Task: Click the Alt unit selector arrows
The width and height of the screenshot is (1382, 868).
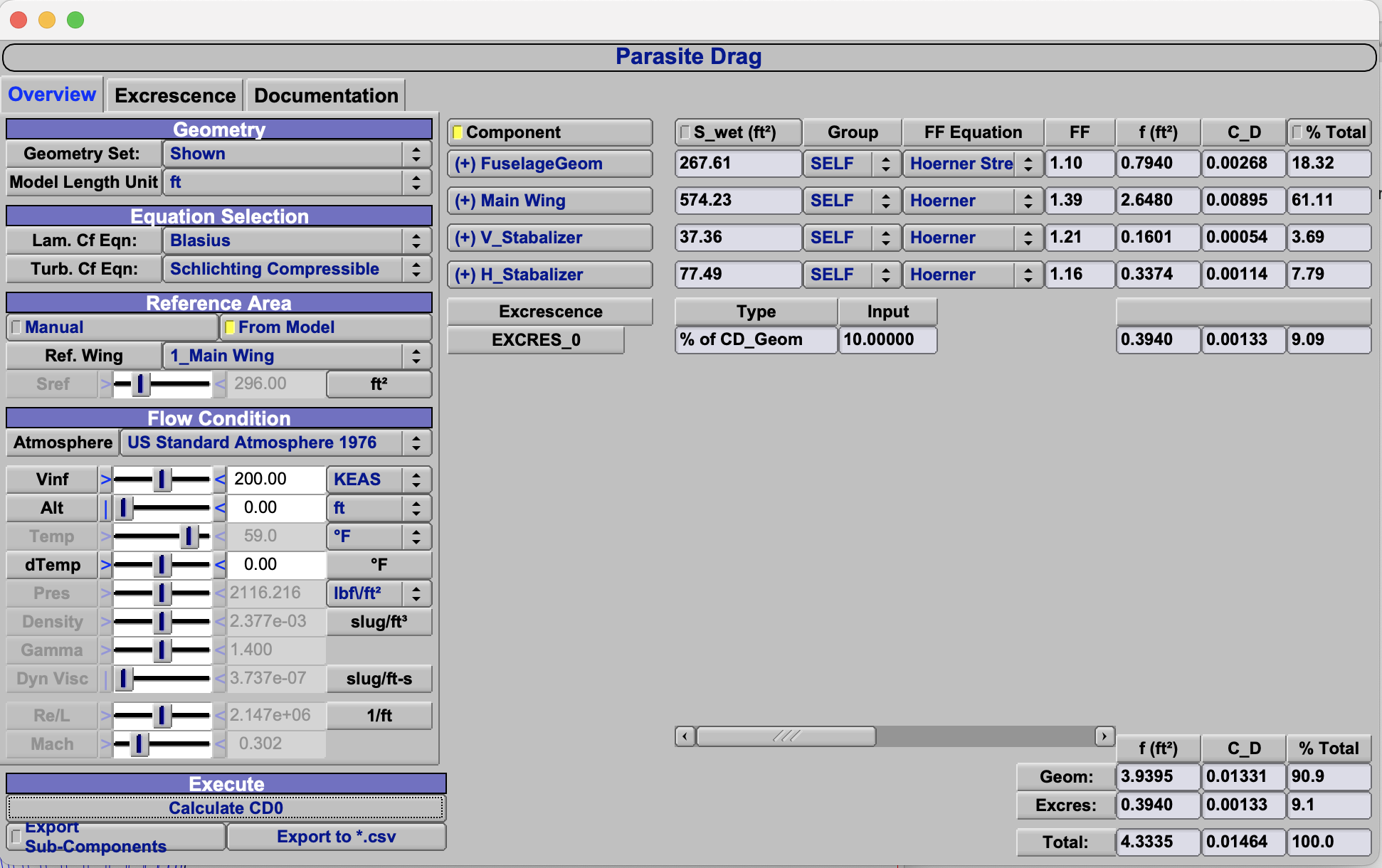Action: [x=416, y=508]
